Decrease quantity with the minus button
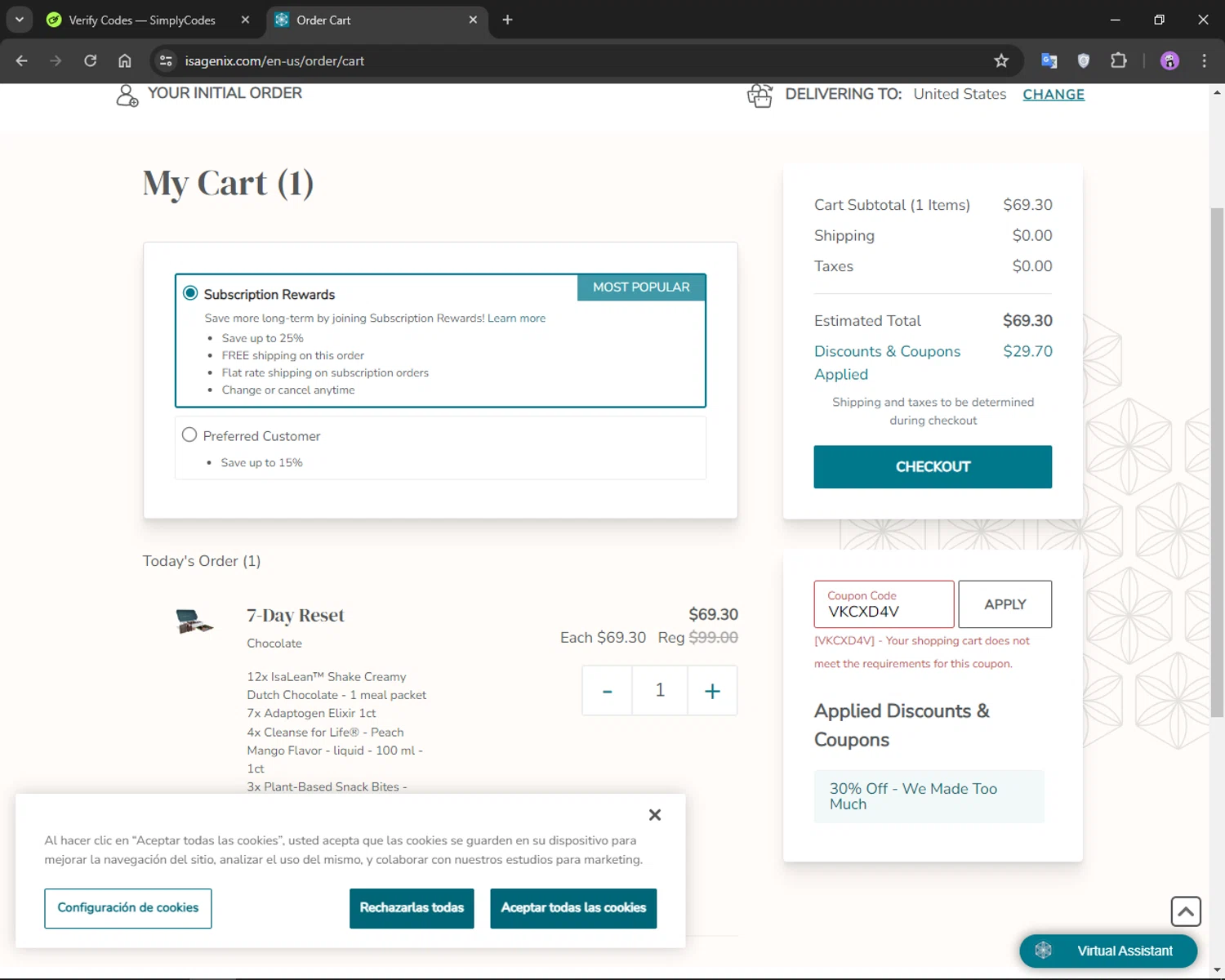1225x980 pixels. click(x=607, y=691)
